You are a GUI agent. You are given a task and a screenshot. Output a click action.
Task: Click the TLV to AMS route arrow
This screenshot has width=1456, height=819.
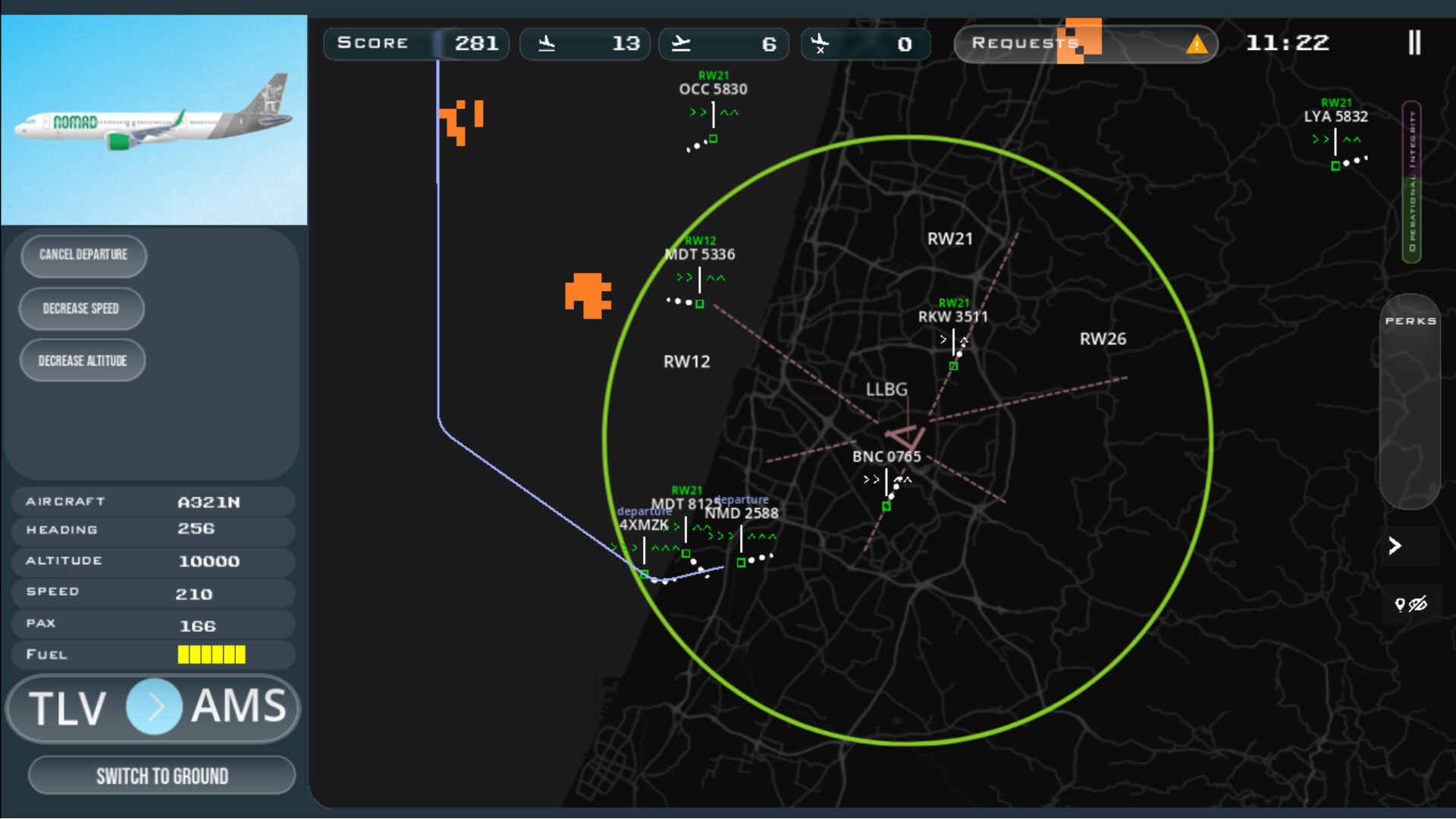point(154,707)
